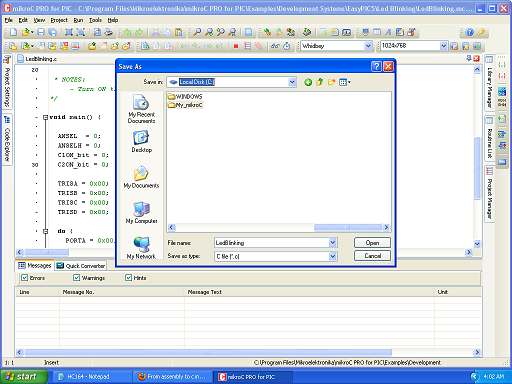Switch to the From assembly to C taskbar window
Image resolution: width=512 pixels, height=384 pixels.
coord(173,377)
